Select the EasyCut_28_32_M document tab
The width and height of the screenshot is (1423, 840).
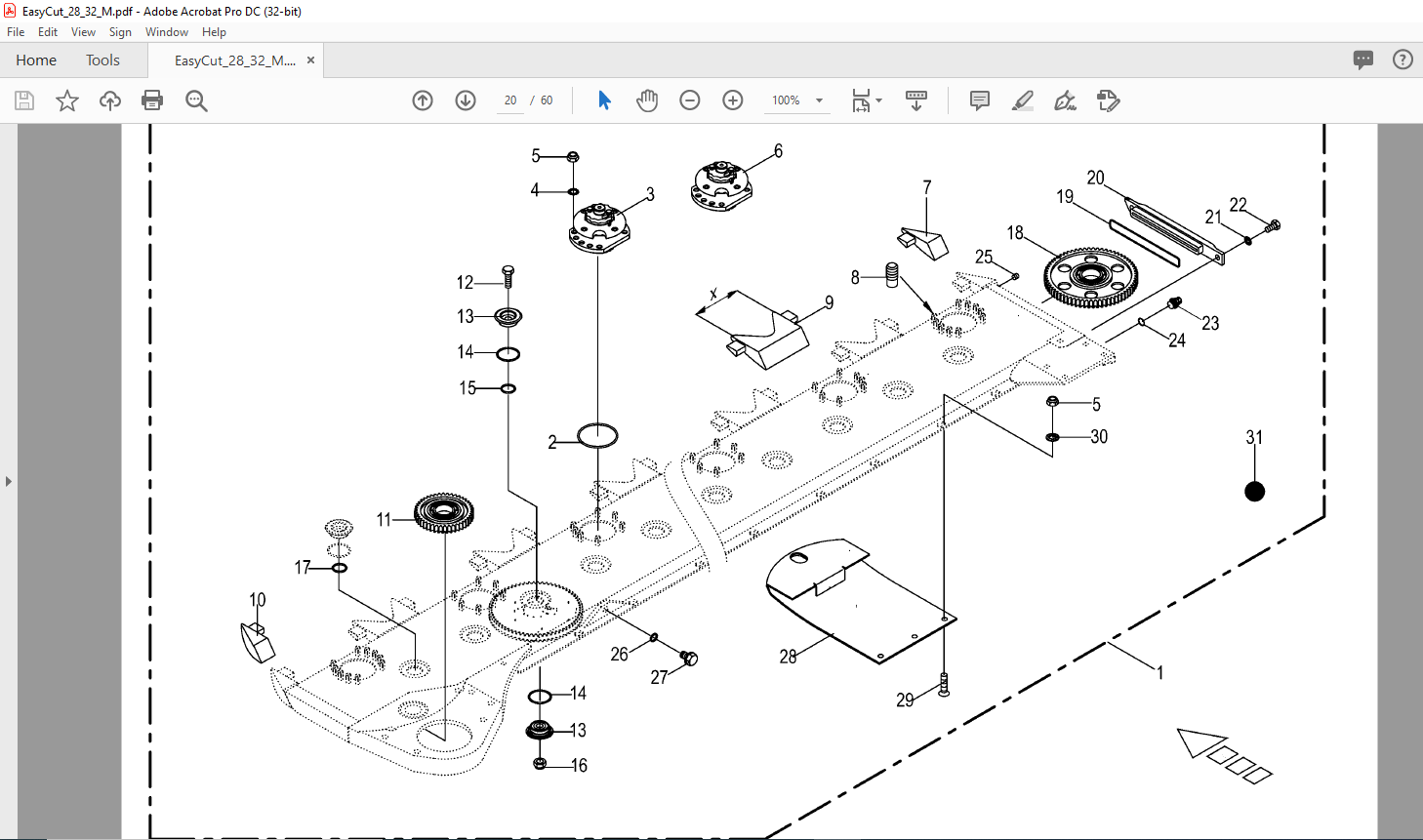point(234,60)
